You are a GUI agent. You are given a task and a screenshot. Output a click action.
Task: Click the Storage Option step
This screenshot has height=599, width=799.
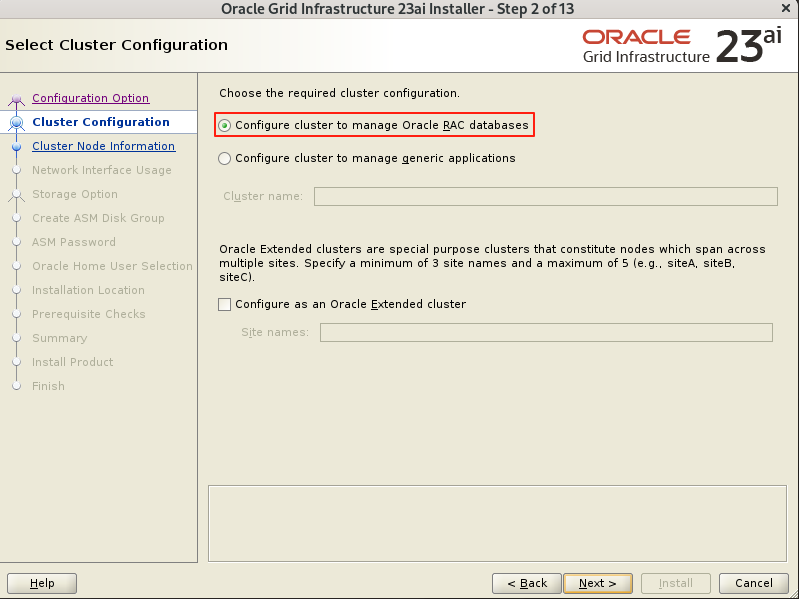pos(74,194)
